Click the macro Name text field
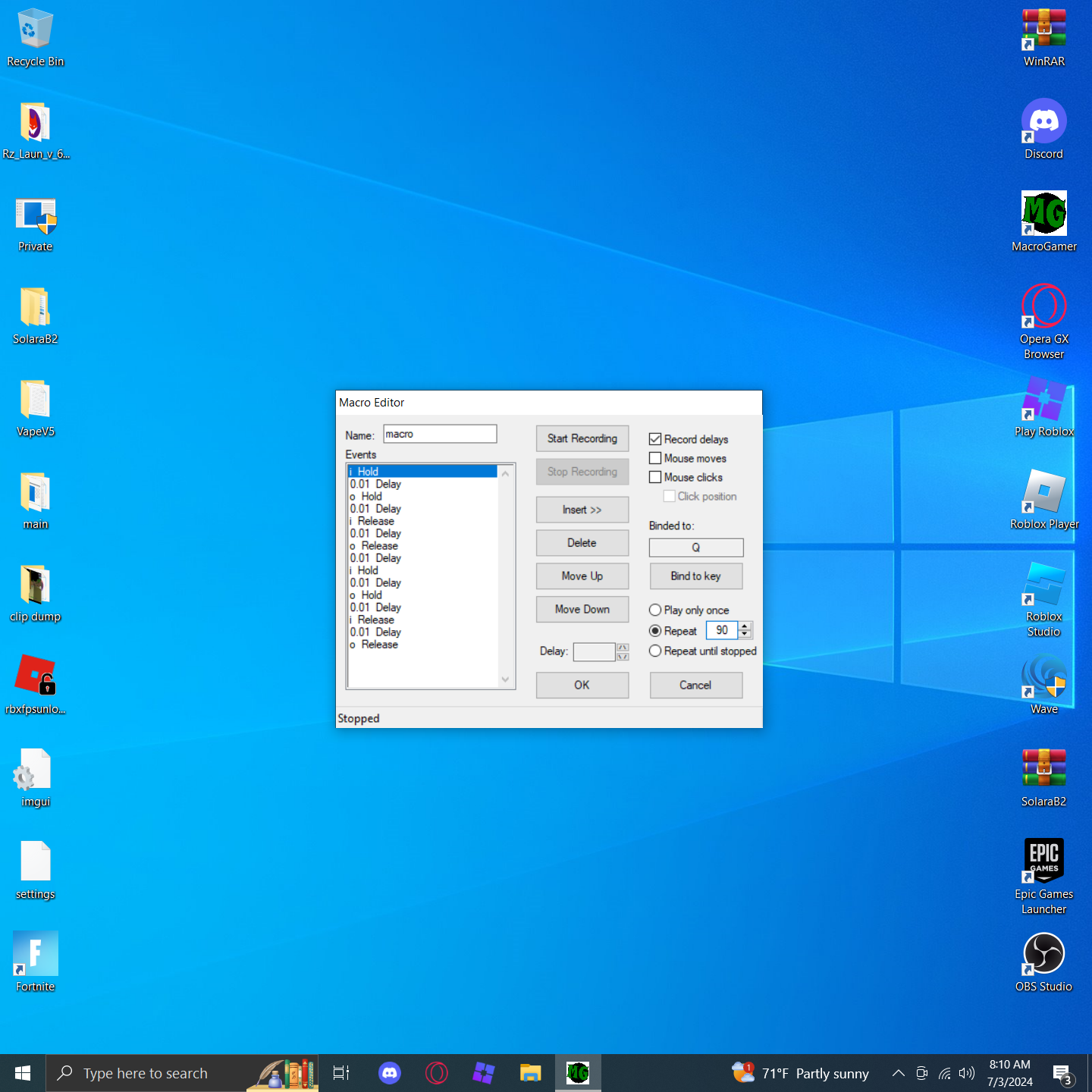This screenshot has width=1092, height=1092. (439, 434)
